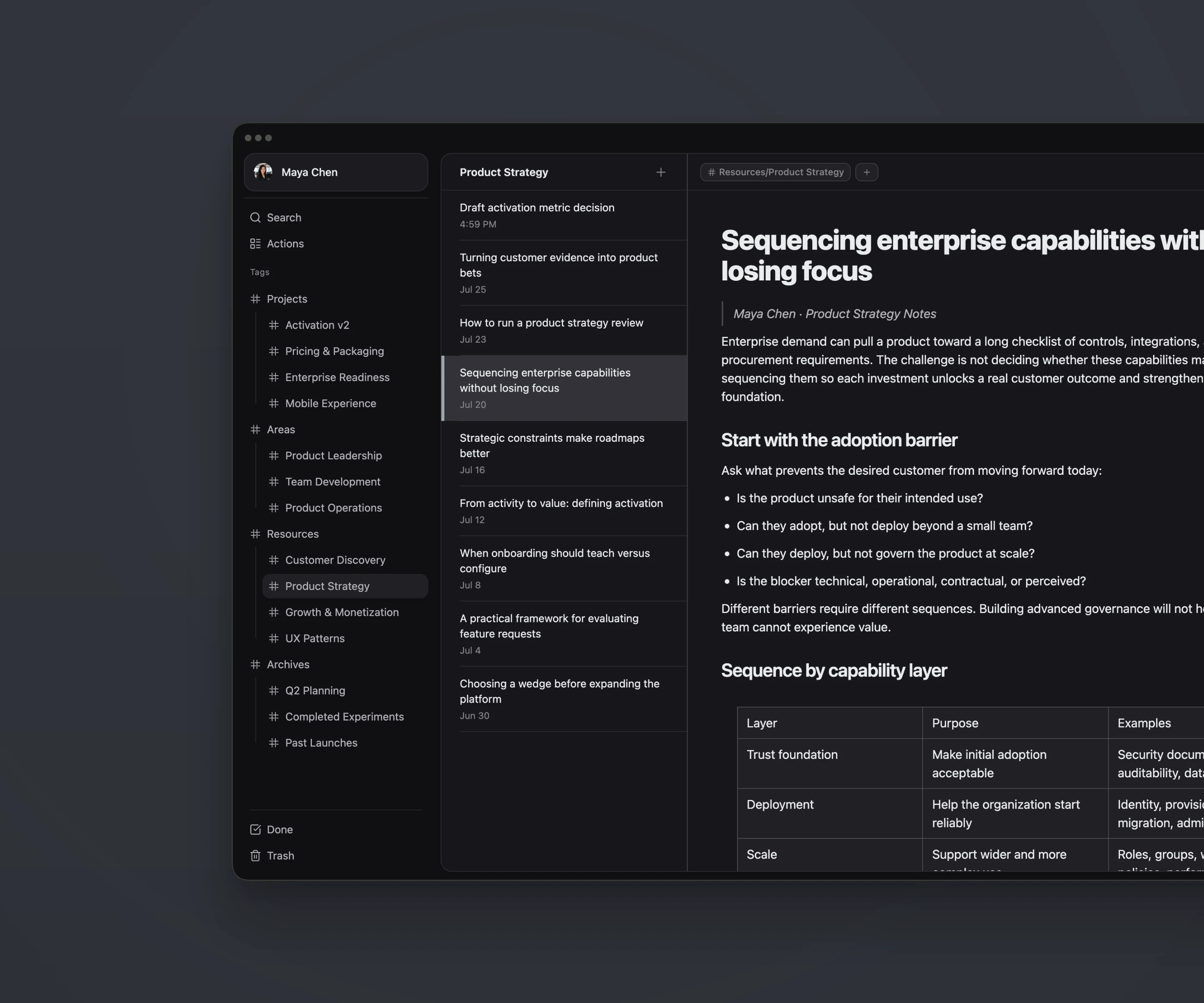Click the hash icon beside Customer Discovery
Viewport: 1204px width, 1003px height.
pos(273,560)
